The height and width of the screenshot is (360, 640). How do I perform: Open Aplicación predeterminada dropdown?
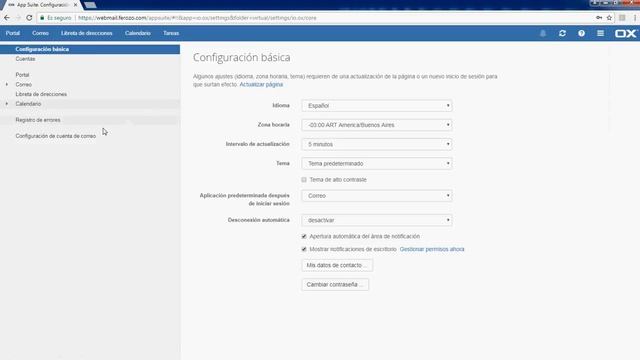377,196
